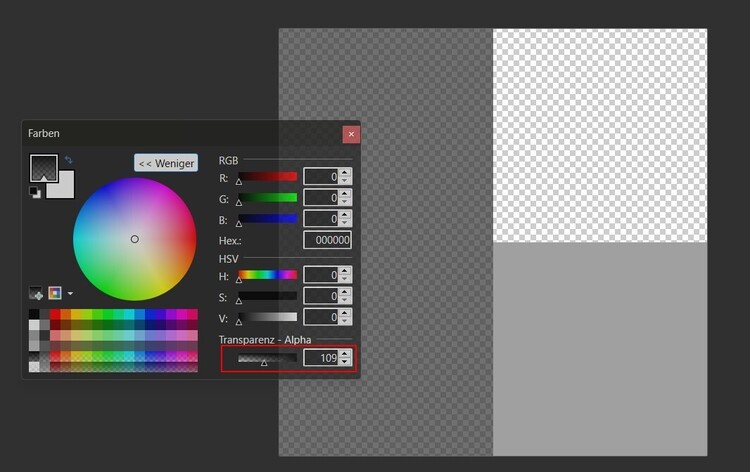750x472 pixels.
Task: Click the G green channel slider
Action: pyautogui.click(x=267, y=198)
